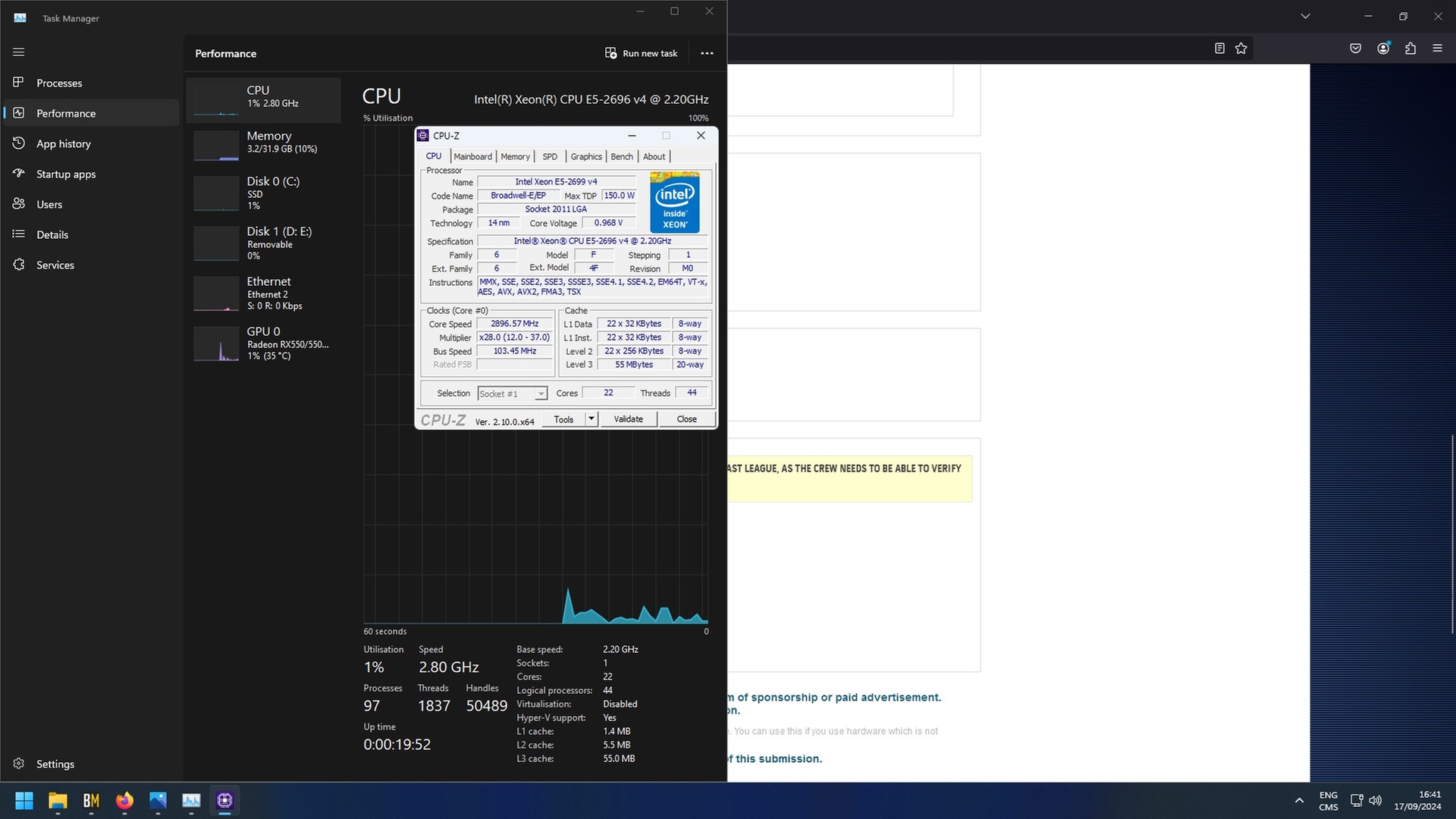Screen dimensions: 1456x819
Task: Open browser Pocket save icon
Action: click(1355, 49)
